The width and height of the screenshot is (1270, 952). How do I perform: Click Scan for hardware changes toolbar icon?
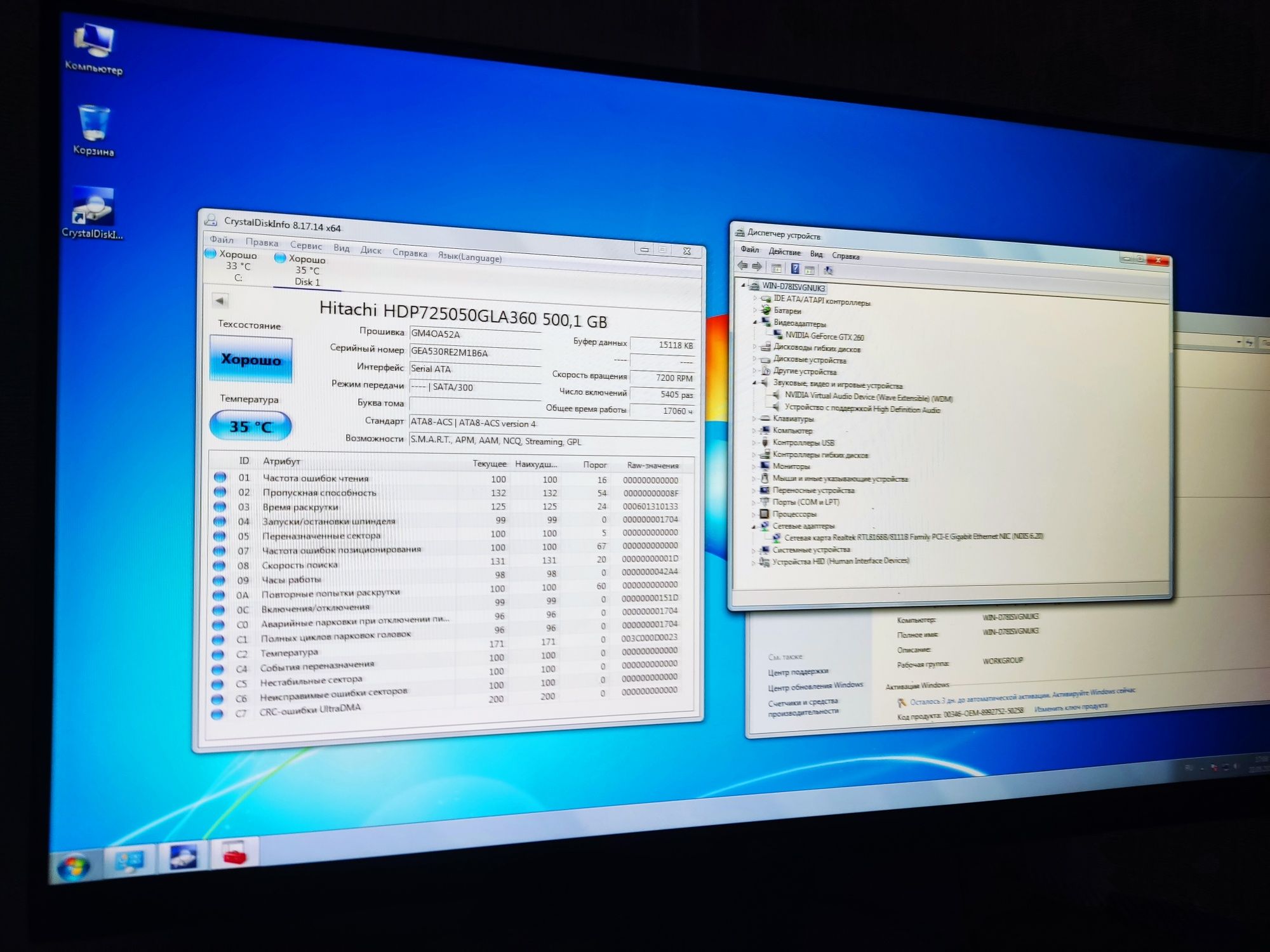(x=828, y=270)
